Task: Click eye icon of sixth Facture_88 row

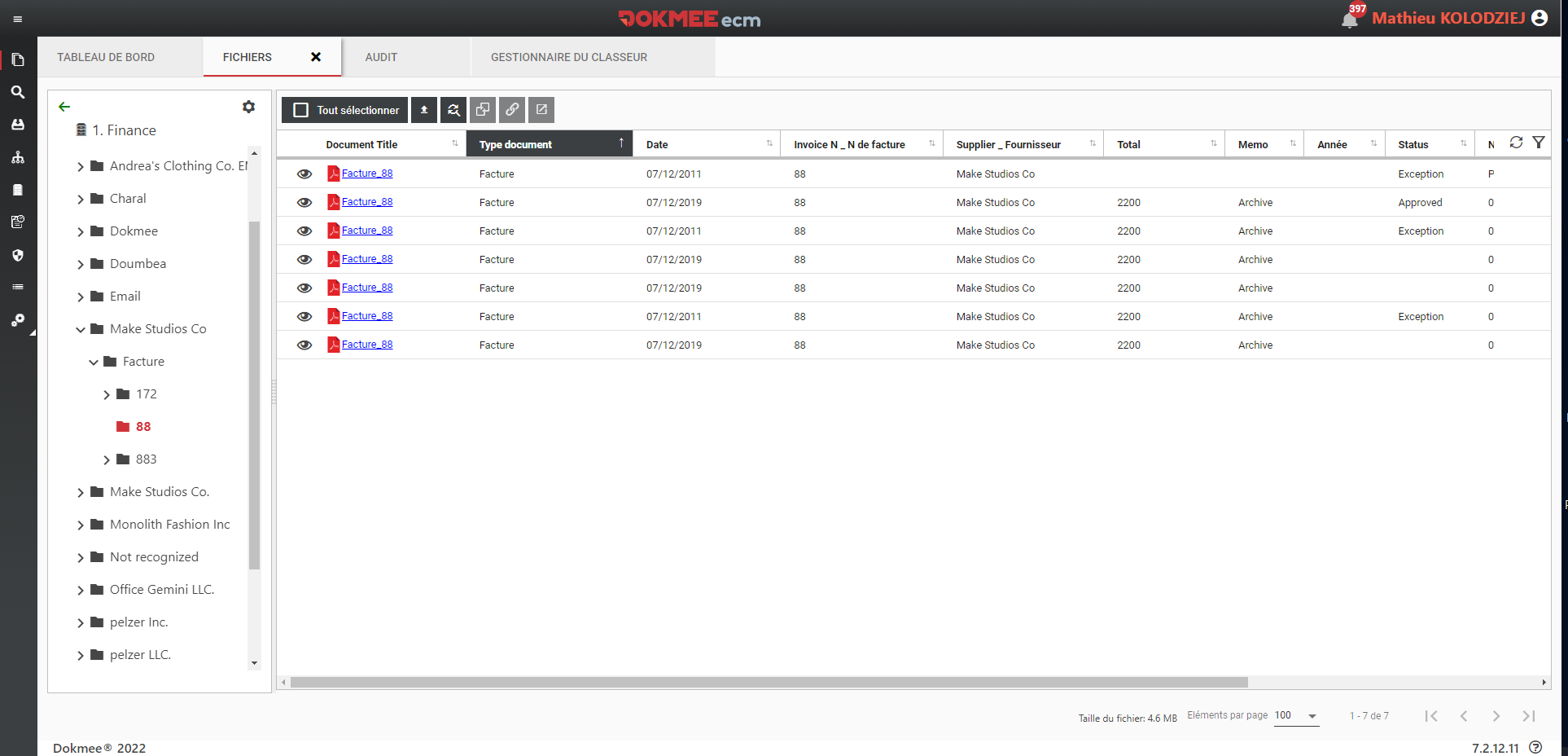Action: click(x=304, y=316)
